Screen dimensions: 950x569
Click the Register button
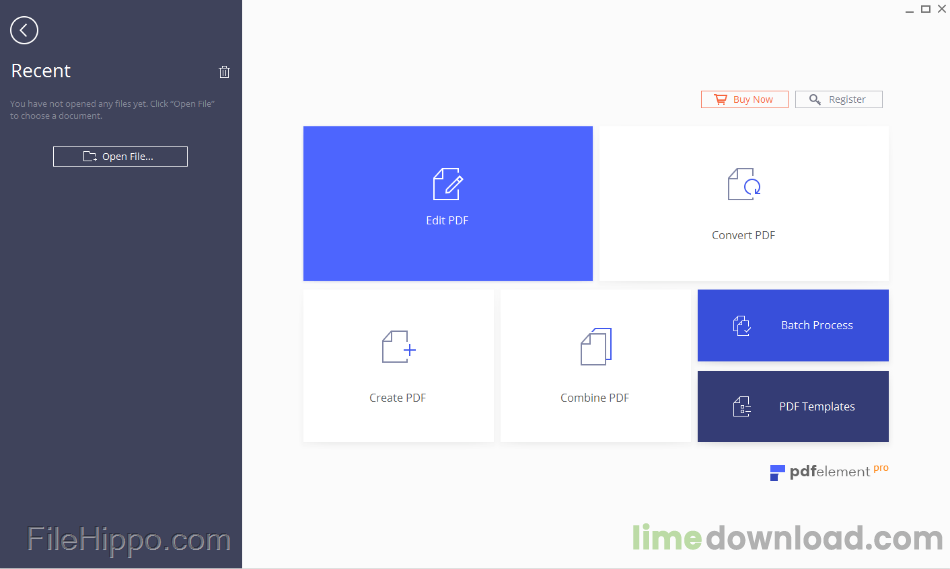(x=839, y=99)
